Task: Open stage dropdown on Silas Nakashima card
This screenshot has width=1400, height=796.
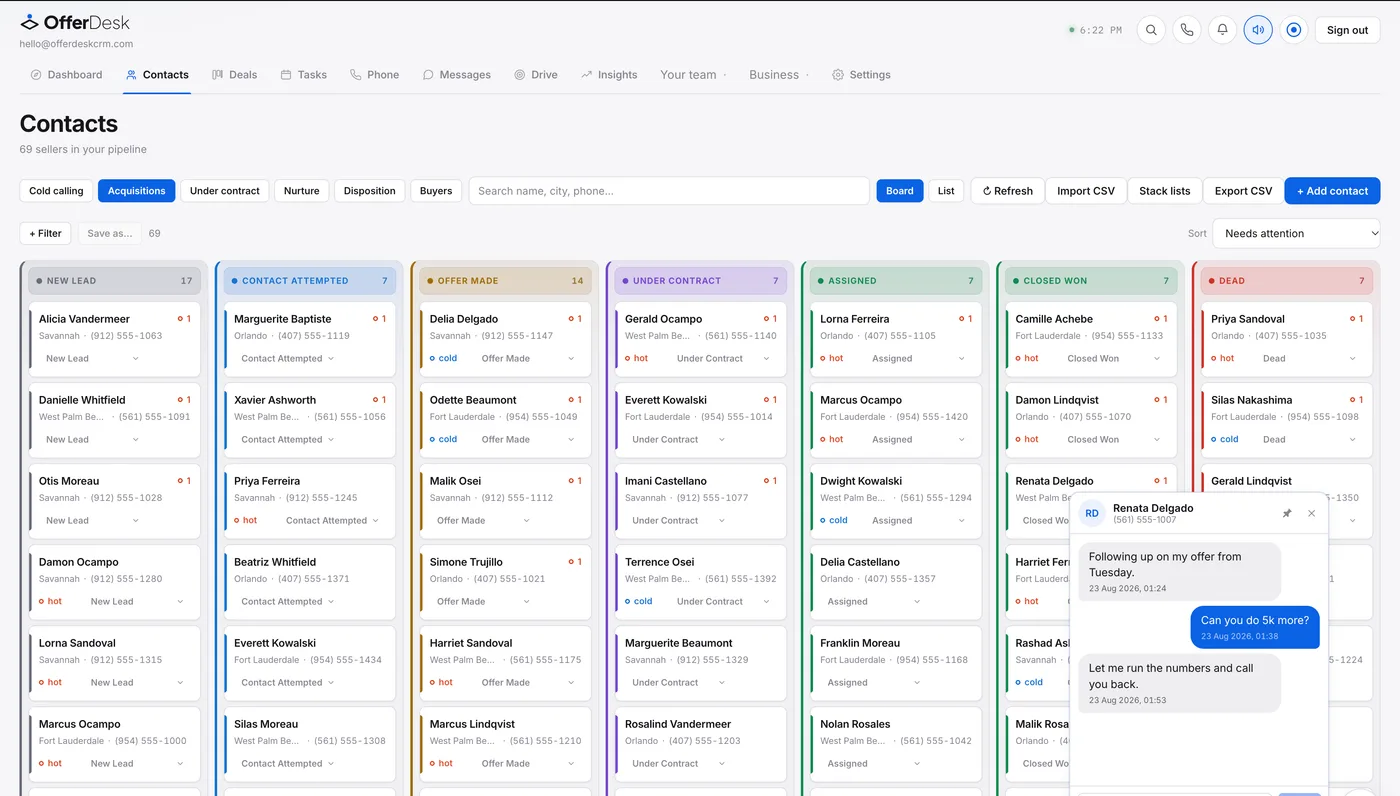Action: (x=1309, y=440)
